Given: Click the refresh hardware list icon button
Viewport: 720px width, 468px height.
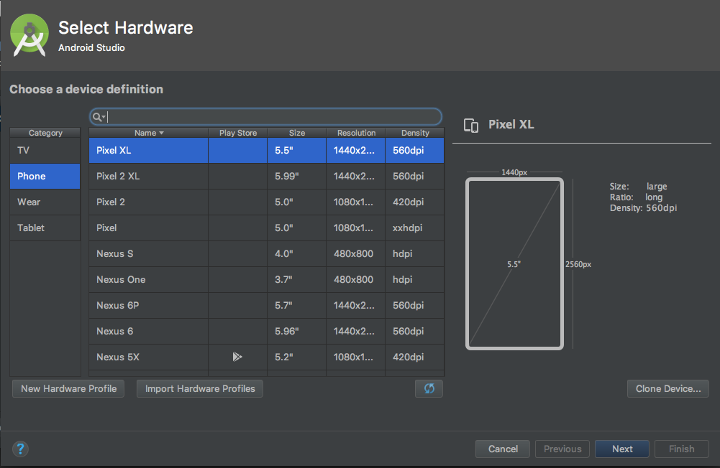Looking at the screenshot, I should coord(429,389).
